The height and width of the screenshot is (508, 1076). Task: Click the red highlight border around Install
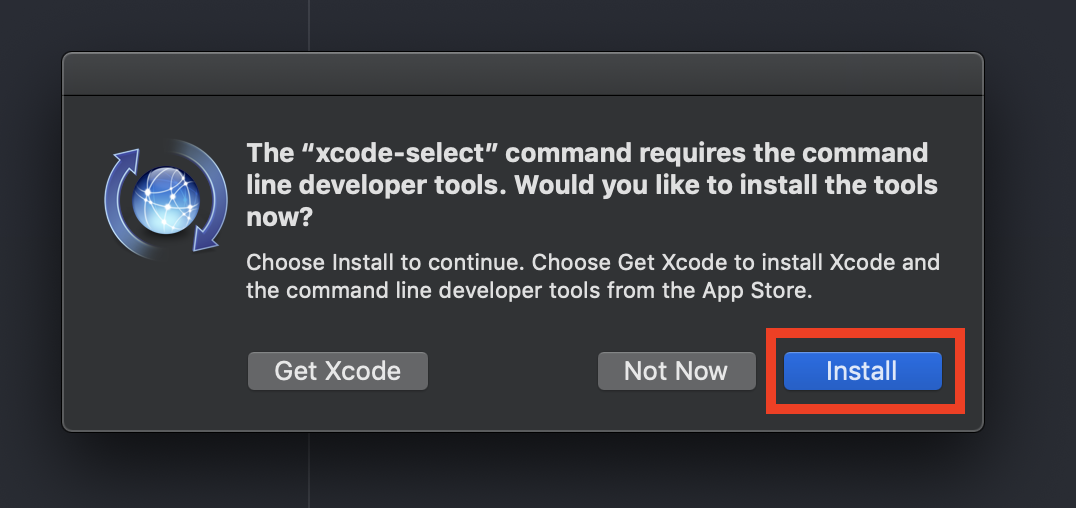click(865, 333)
